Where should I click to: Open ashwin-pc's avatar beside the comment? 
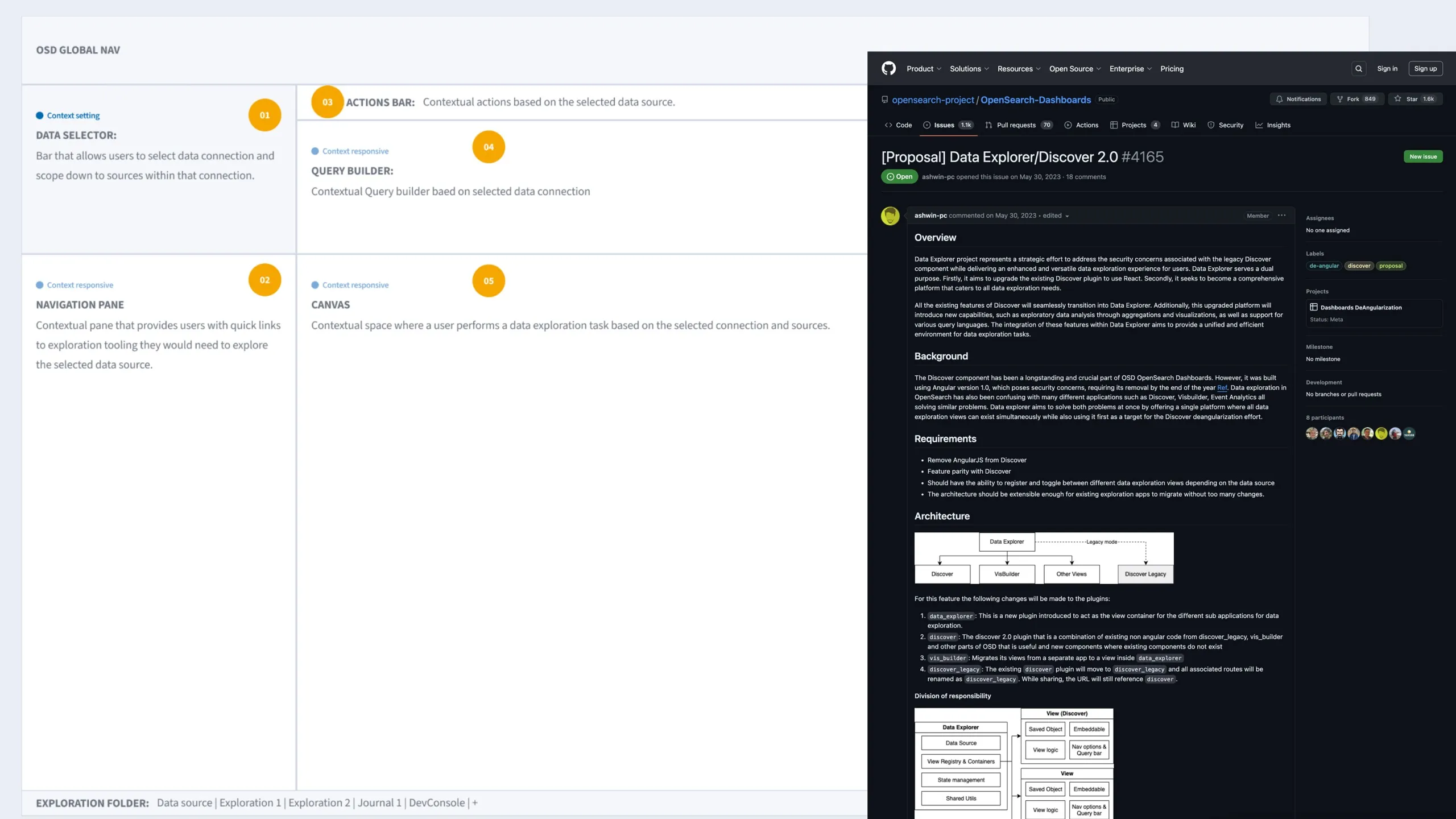coord(890,216)
